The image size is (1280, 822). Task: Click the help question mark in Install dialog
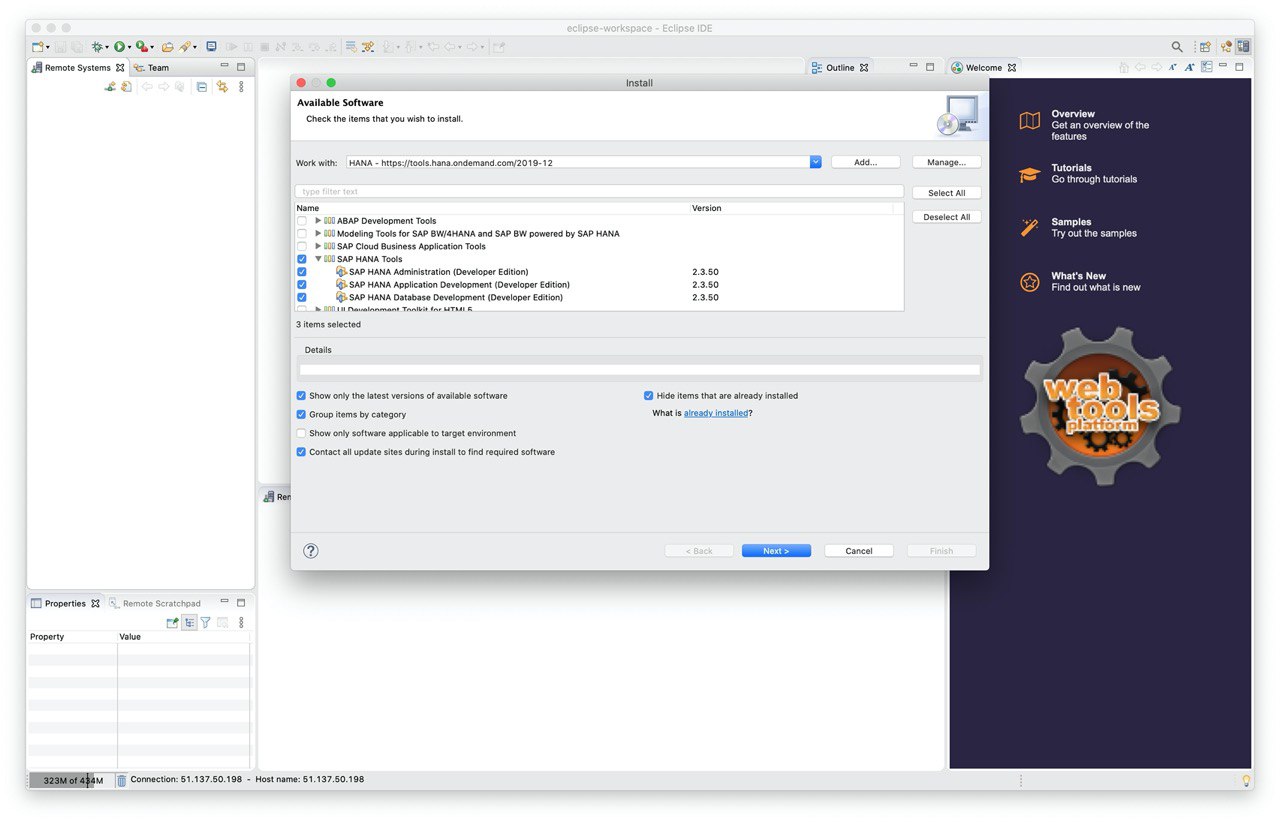pyautogui.click(x=311, y=551)
